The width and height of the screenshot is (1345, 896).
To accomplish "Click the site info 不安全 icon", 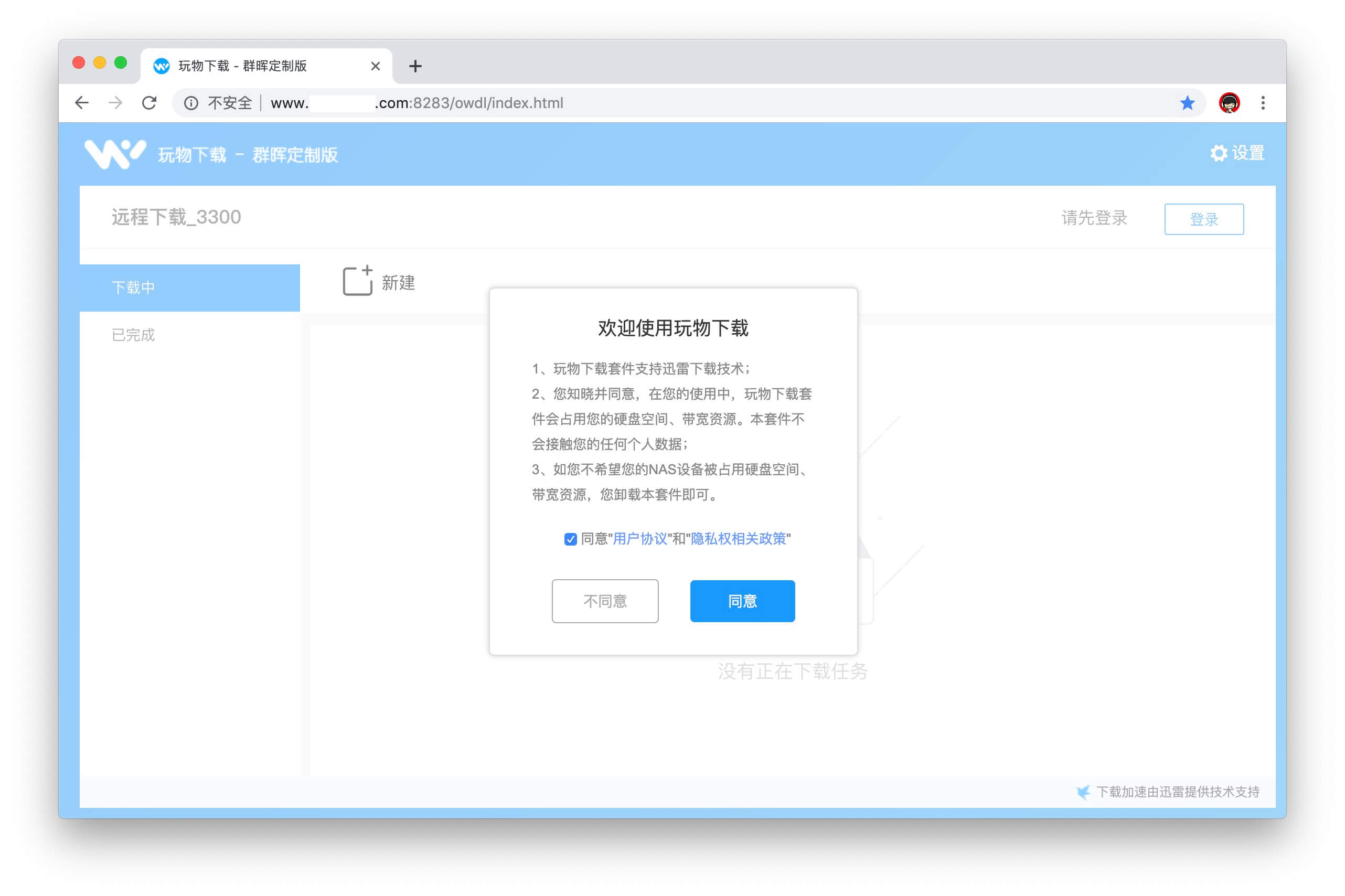I will point(191,103).
